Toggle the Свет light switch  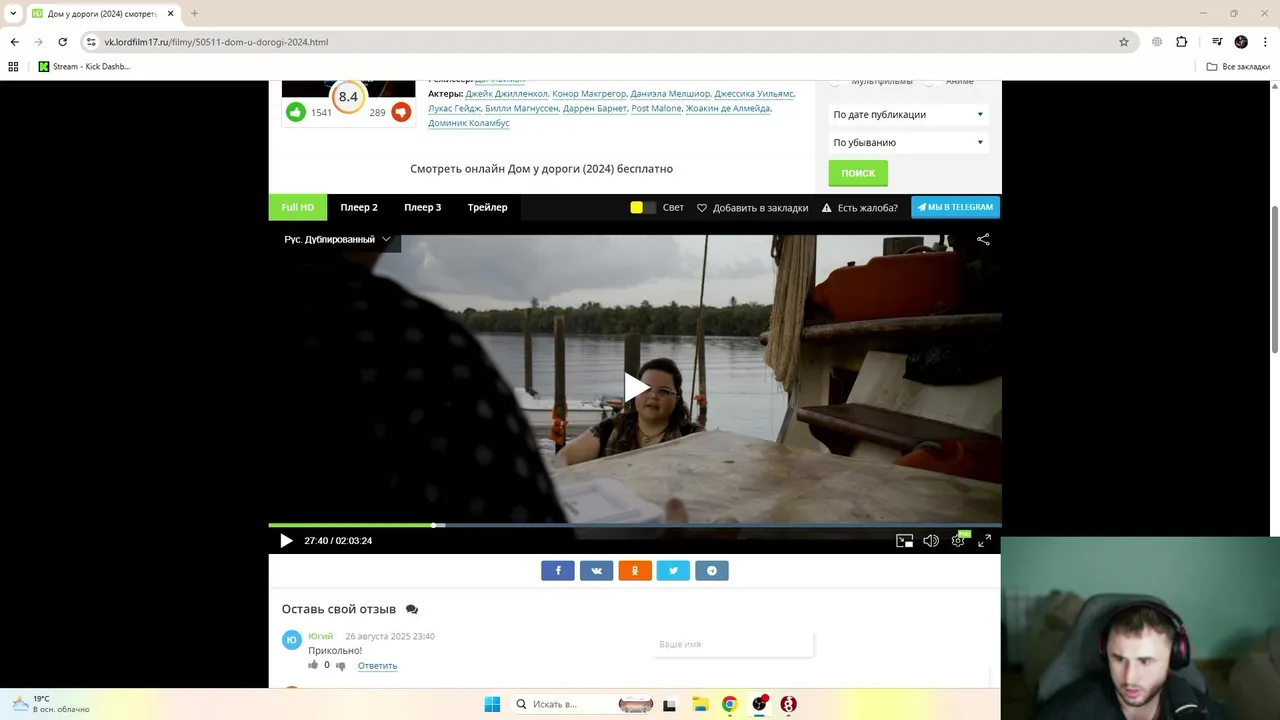[643, 208]
